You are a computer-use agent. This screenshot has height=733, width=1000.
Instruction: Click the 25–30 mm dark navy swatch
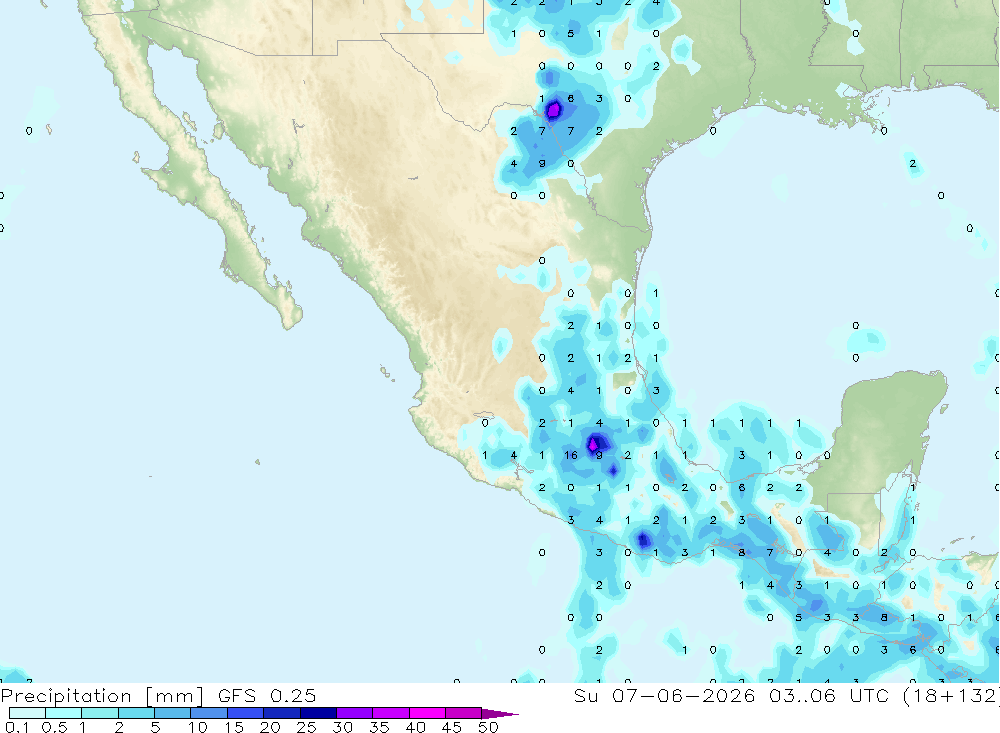click(318, 713)
